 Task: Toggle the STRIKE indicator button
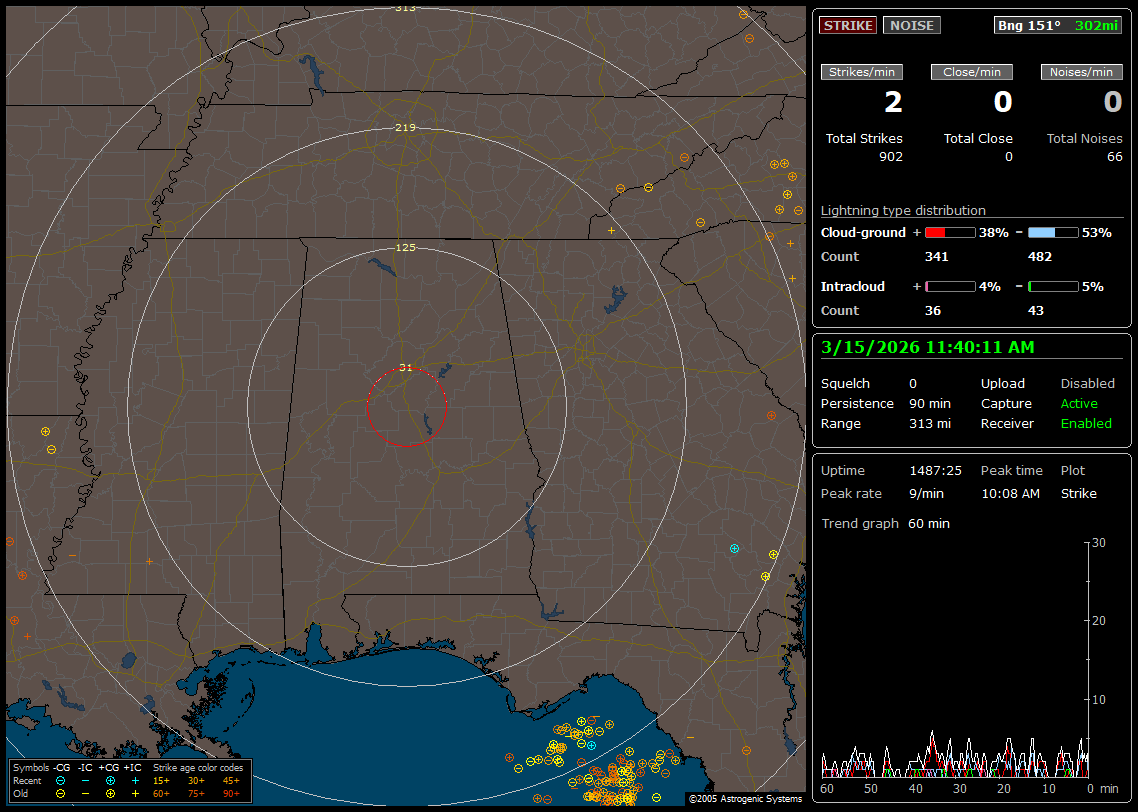[848, 25]
